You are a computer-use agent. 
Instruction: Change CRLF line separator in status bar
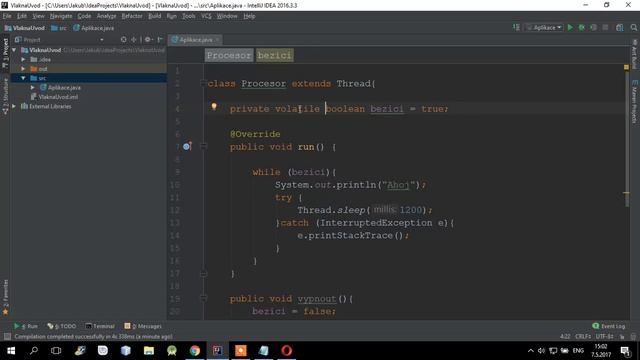point(583,337)
